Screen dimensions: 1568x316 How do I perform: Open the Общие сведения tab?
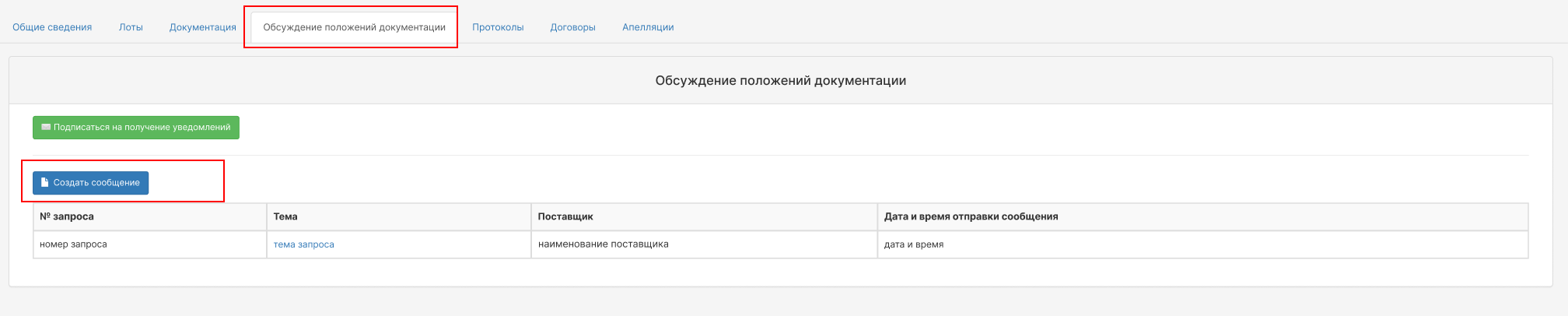[x=52, y=27]
